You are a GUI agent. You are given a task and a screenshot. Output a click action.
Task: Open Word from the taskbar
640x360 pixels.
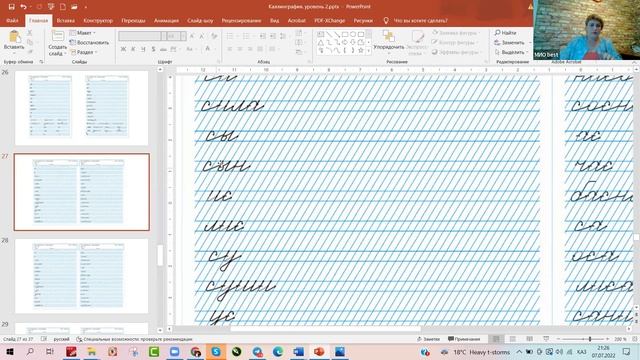(x=298, y=351)
